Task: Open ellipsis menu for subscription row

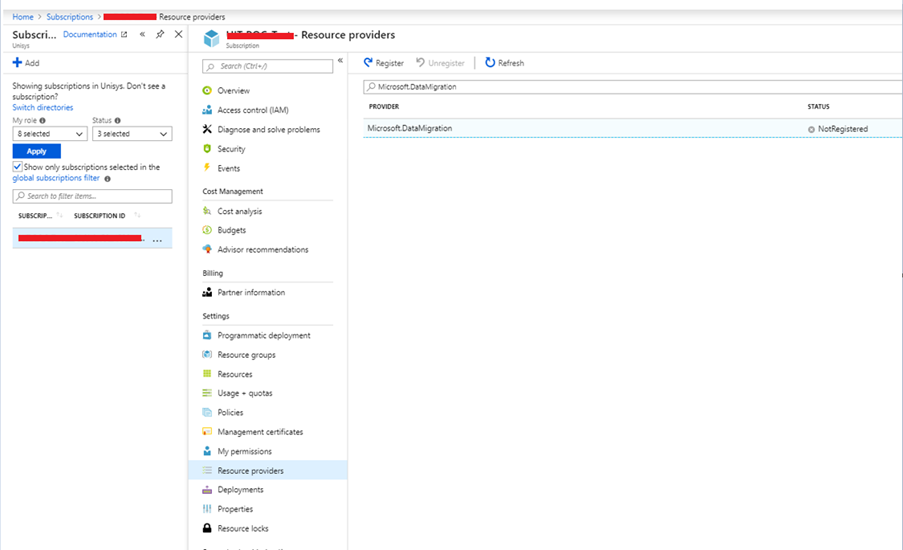Action: click(157, 240)
